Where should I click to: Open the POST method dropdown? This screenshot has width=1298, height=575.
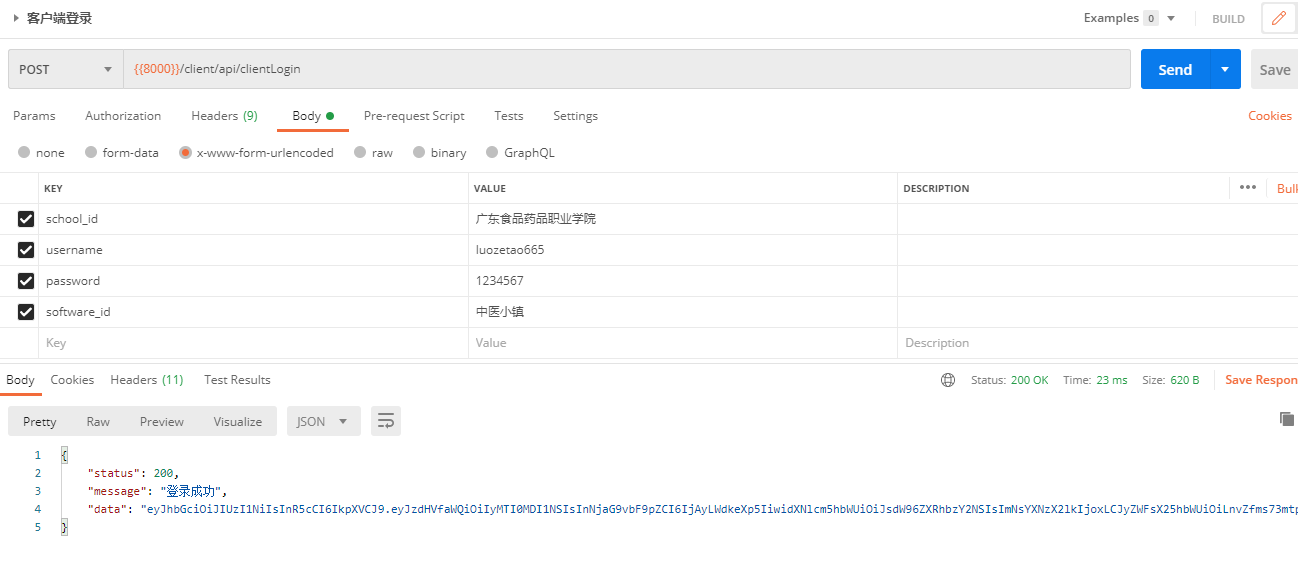(65, 70)
